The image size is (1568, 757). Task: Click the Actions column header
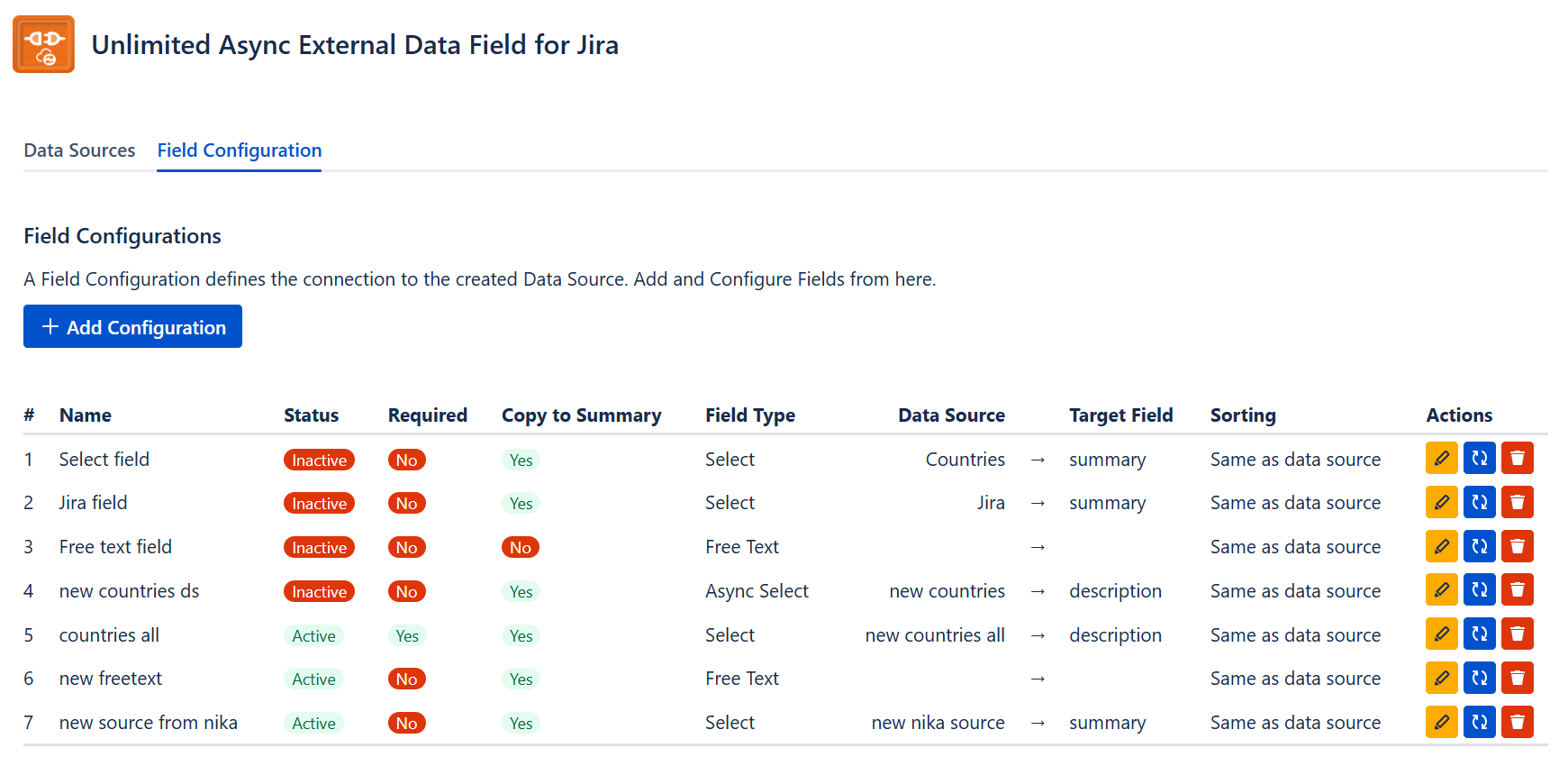1459,415
